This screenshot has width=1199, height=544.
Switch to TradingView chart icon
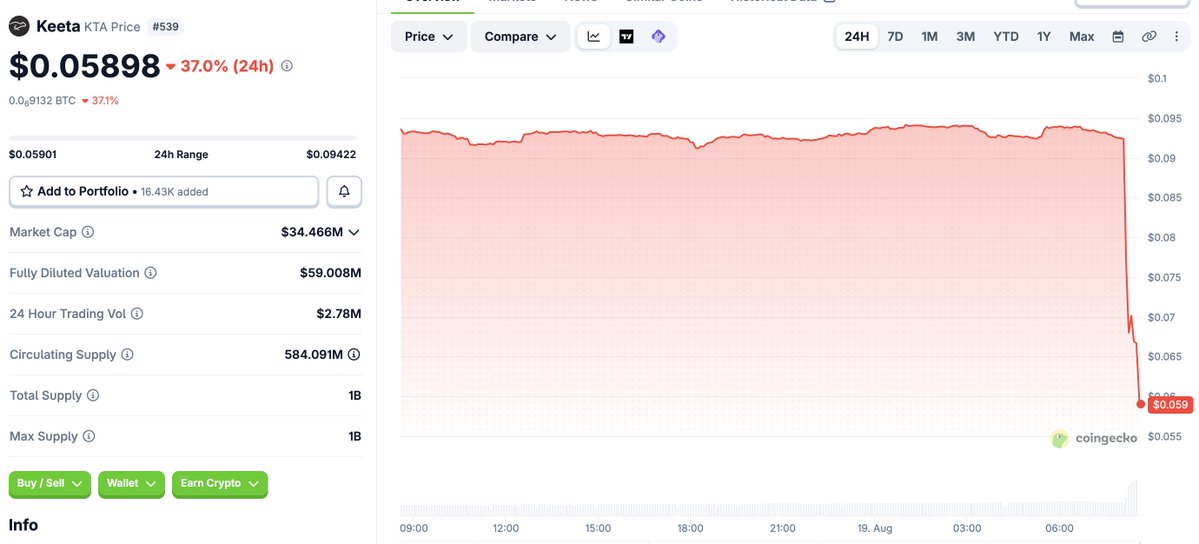pos(626,37)
